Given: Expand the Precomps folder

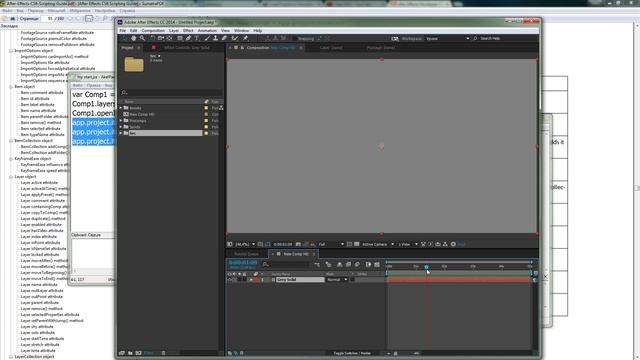Looking at the screenshot, I should (121, 120).
